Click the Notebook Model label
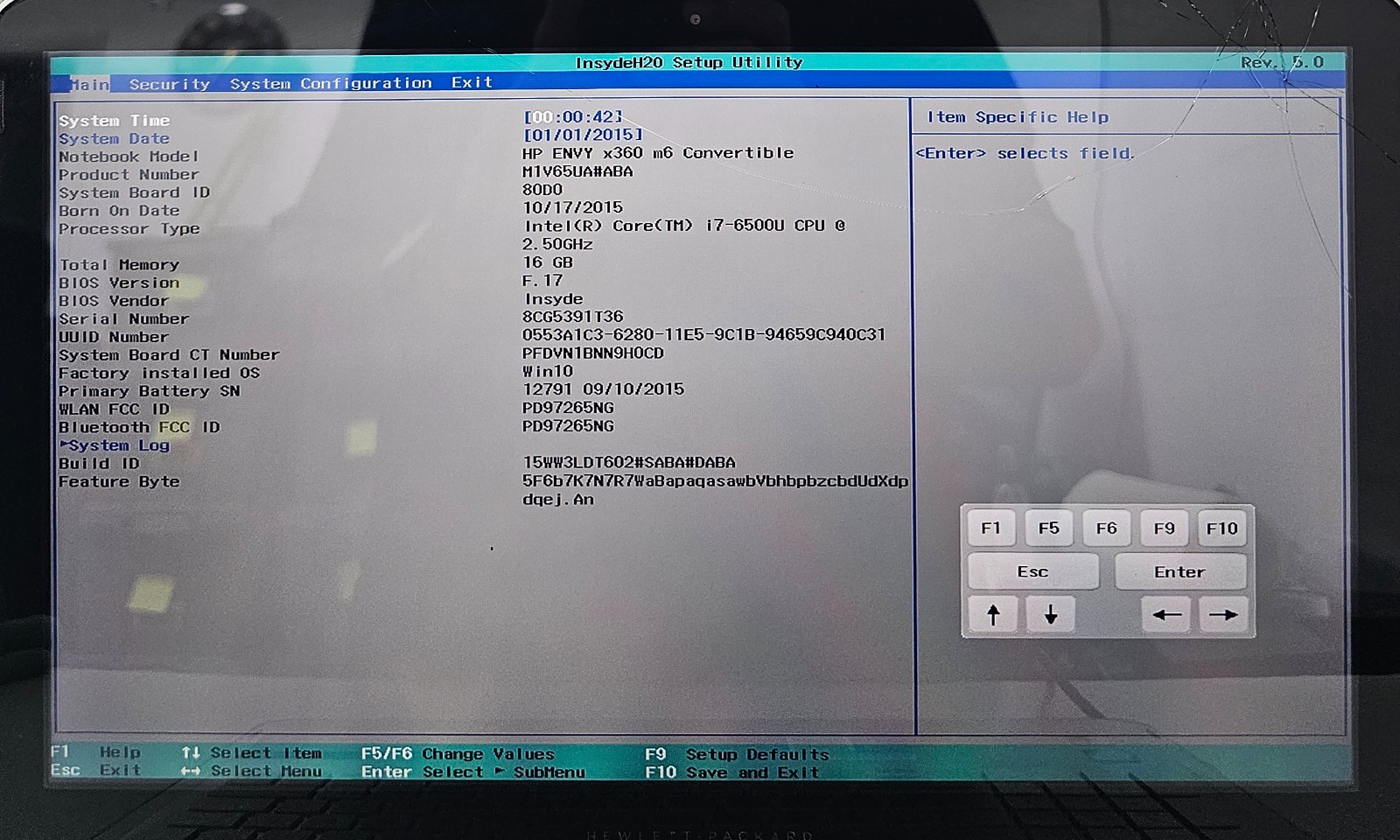 click(129, 157)
